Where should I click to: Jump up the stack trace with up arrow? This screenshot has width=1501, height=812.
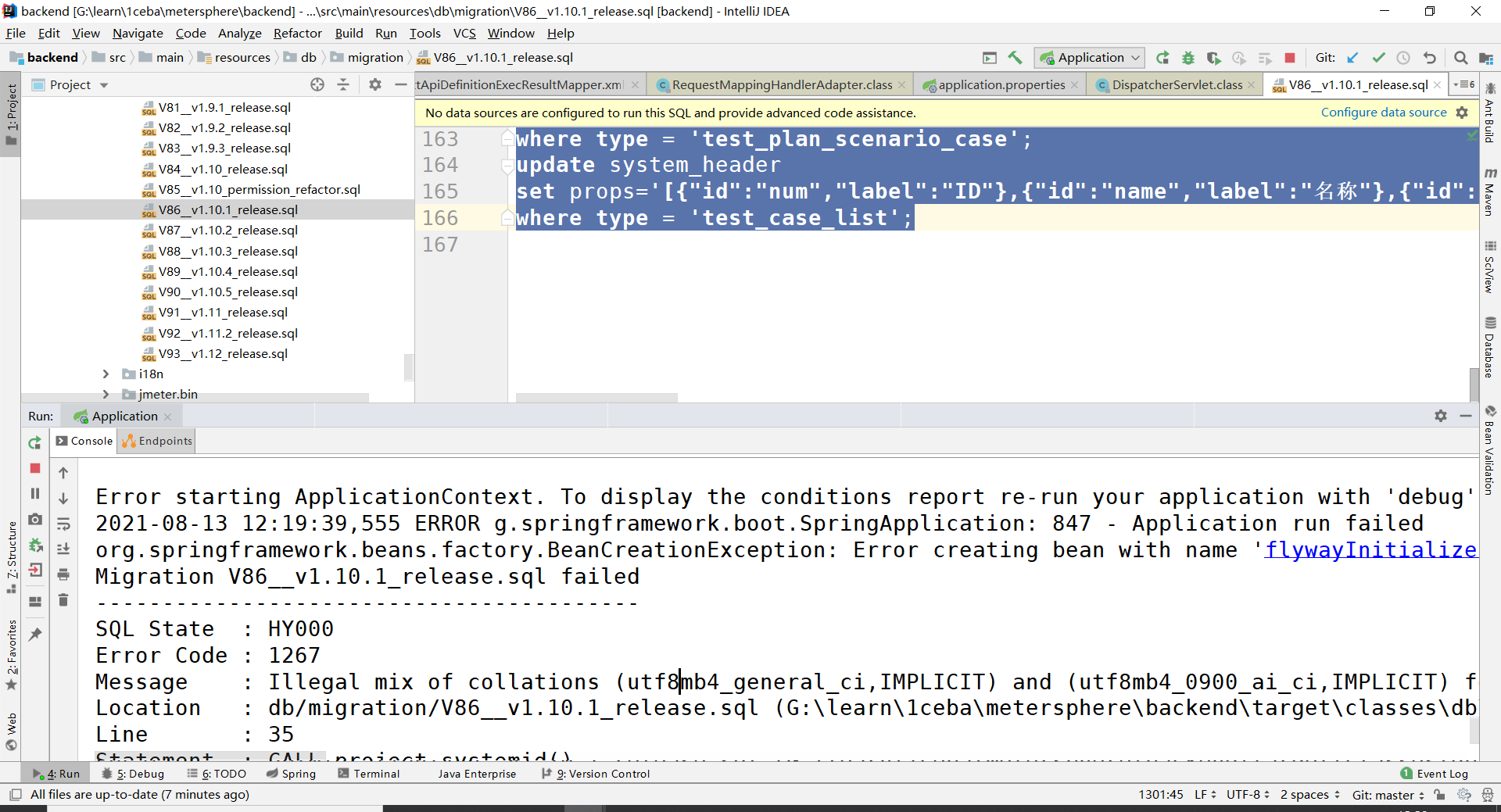point(63,473)
